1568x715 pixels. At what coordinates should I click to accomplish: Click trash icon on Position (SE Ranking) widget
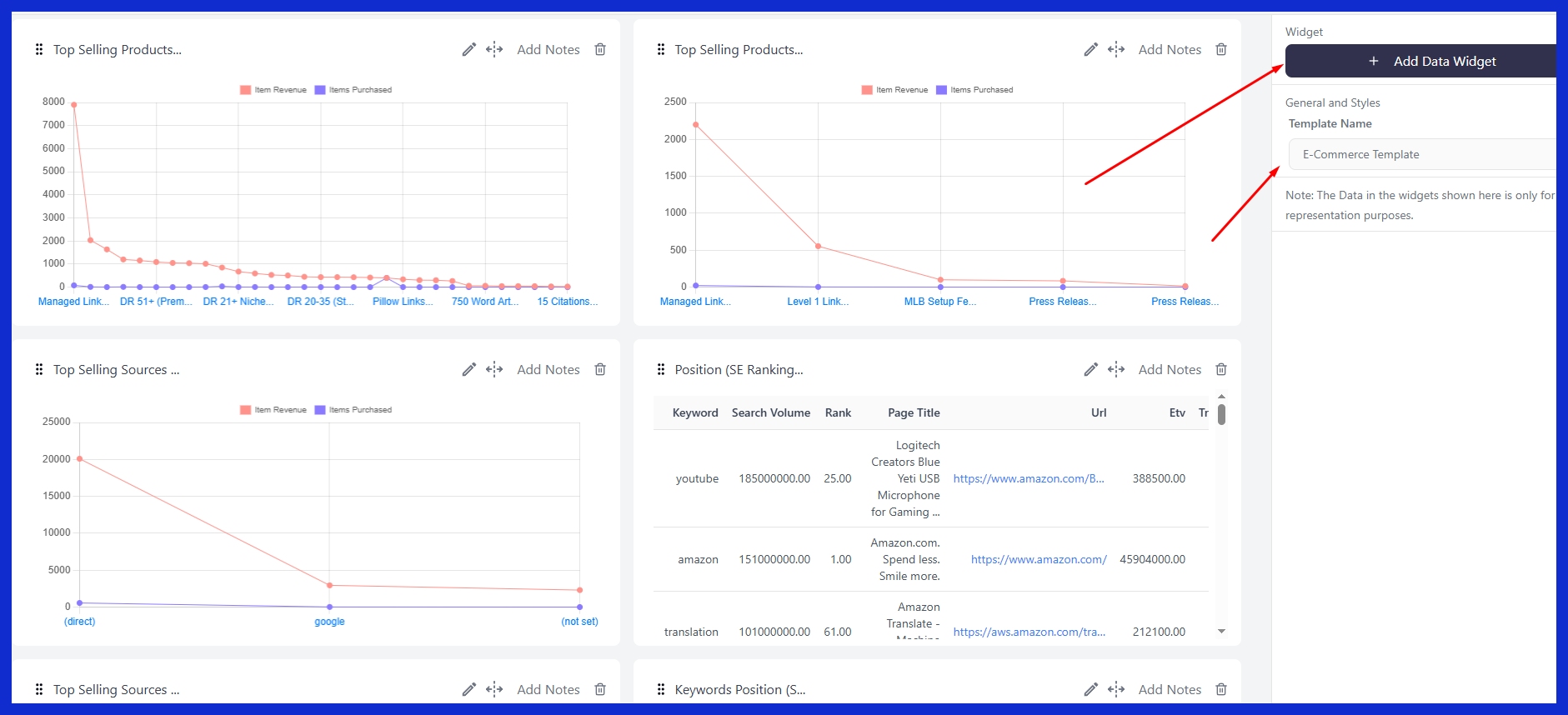(1221, 370)
